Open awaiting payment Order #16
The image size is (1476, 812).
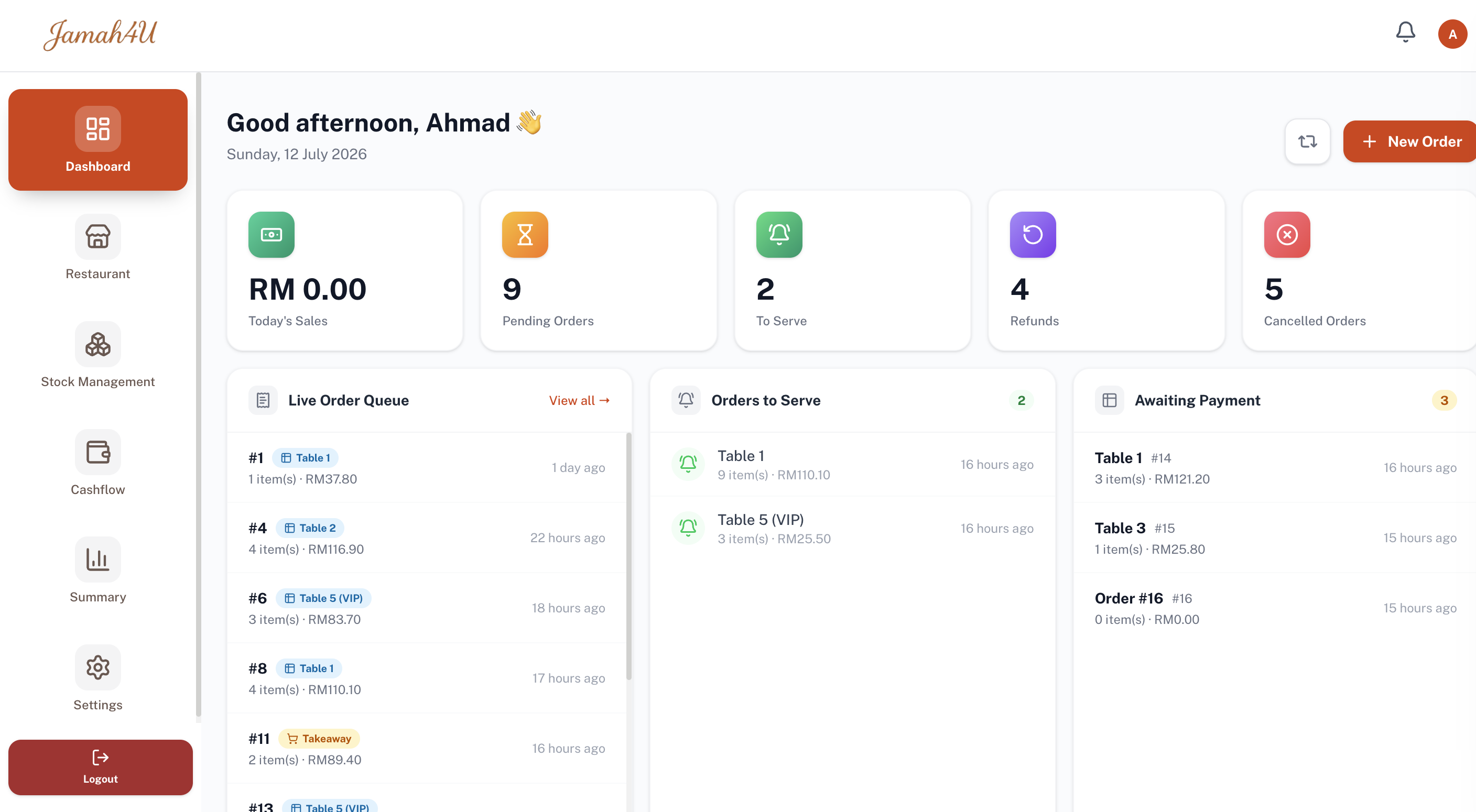coord(1275,608)
